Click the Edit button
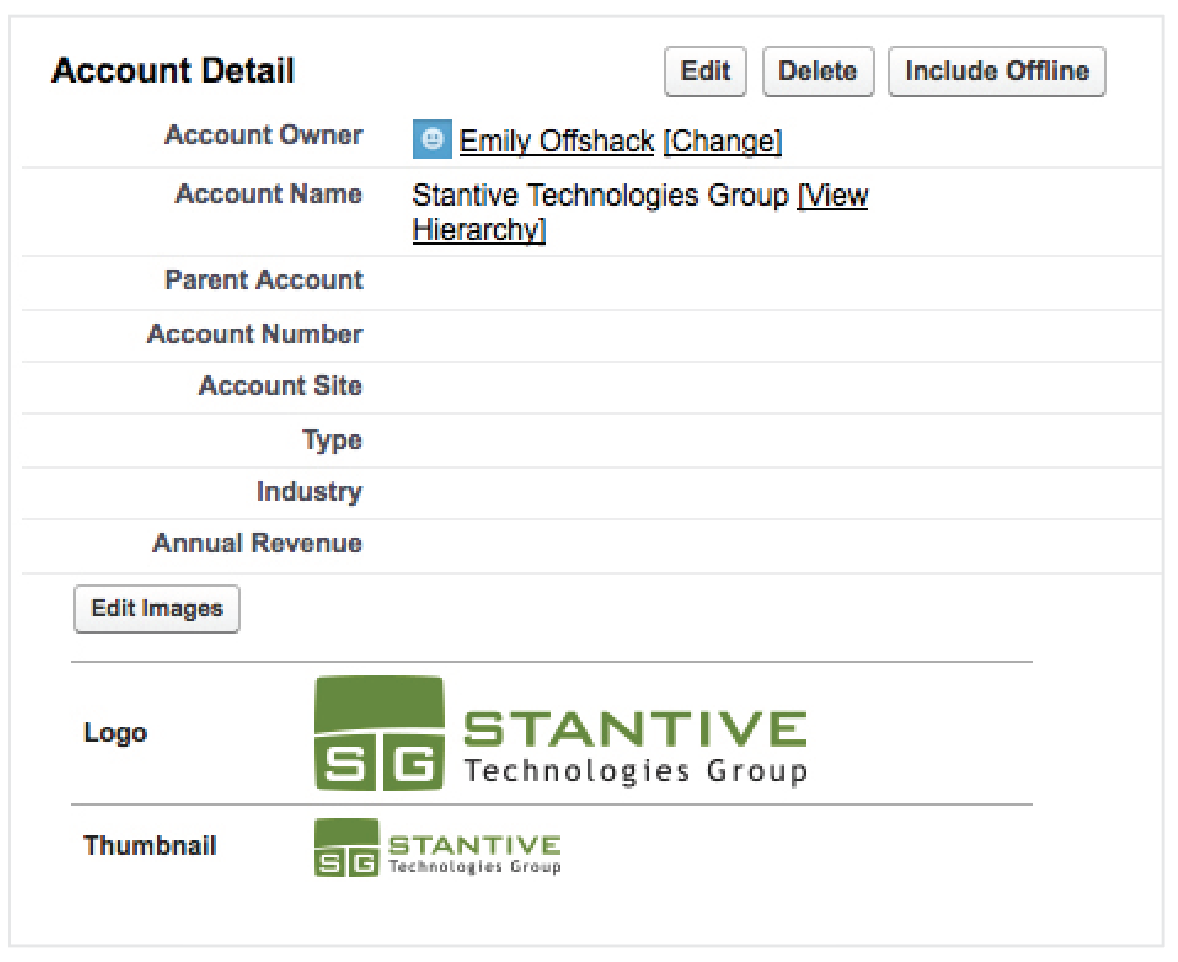The image size is (1178, 962). click(x=705, y=71)
